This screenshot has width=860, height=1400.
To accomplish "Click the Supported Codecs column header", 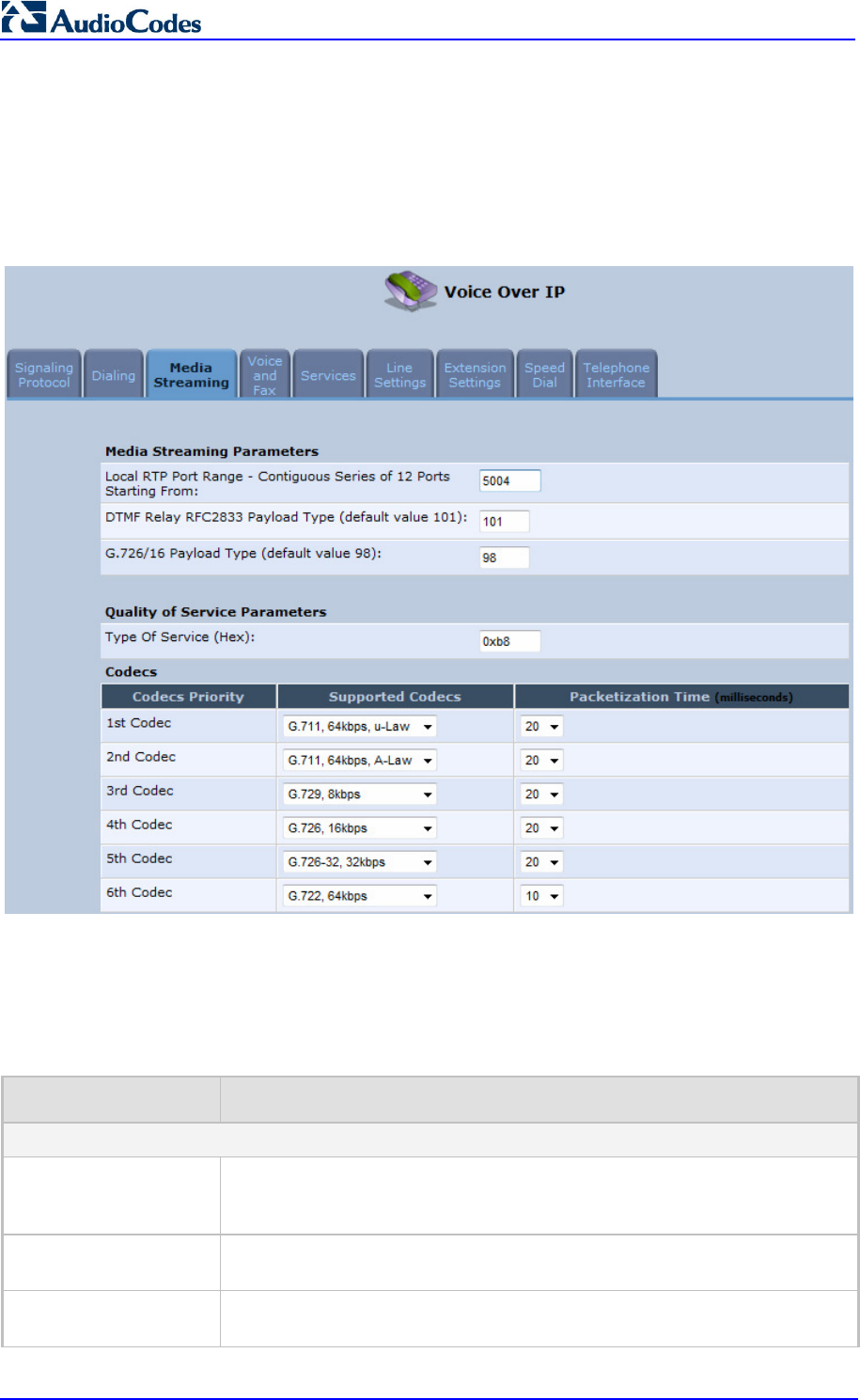I will coord(395,697).
